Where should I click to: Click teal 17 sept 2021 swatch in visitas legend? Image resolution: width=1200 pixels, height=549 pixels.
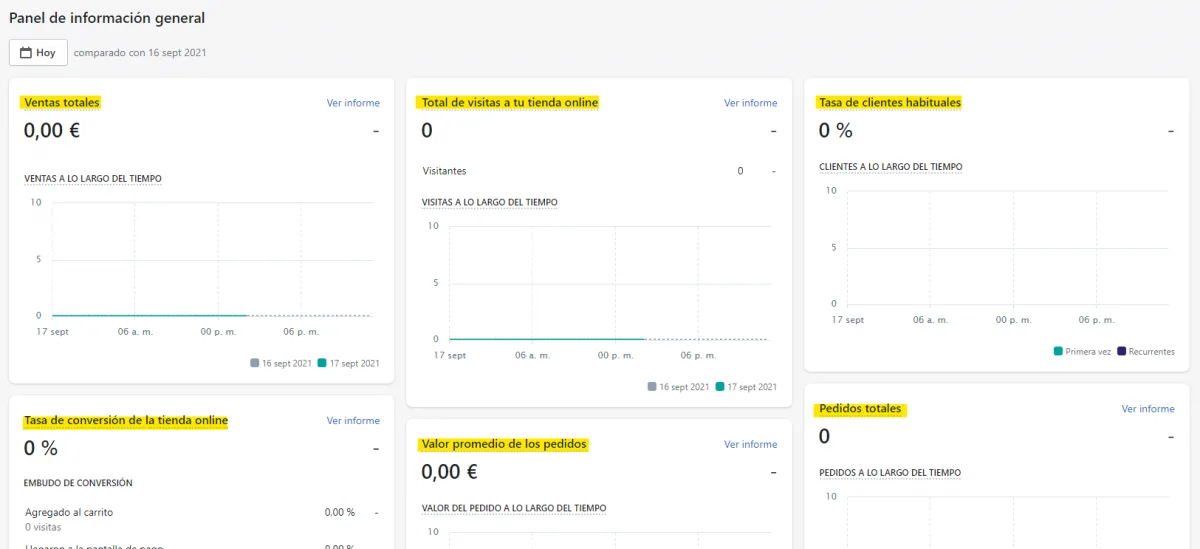(x=720, y=386)
